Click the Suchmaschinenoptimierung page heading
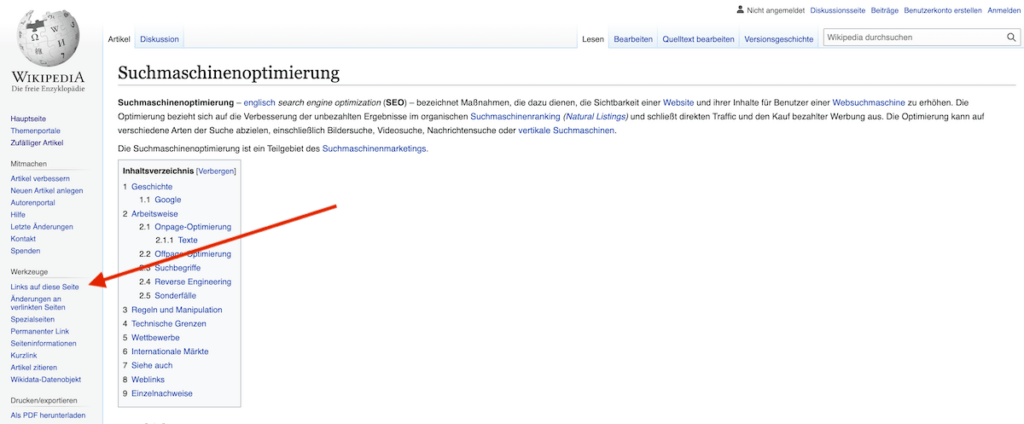Viewport: 1024px width, 424px height. coord(229,73)
